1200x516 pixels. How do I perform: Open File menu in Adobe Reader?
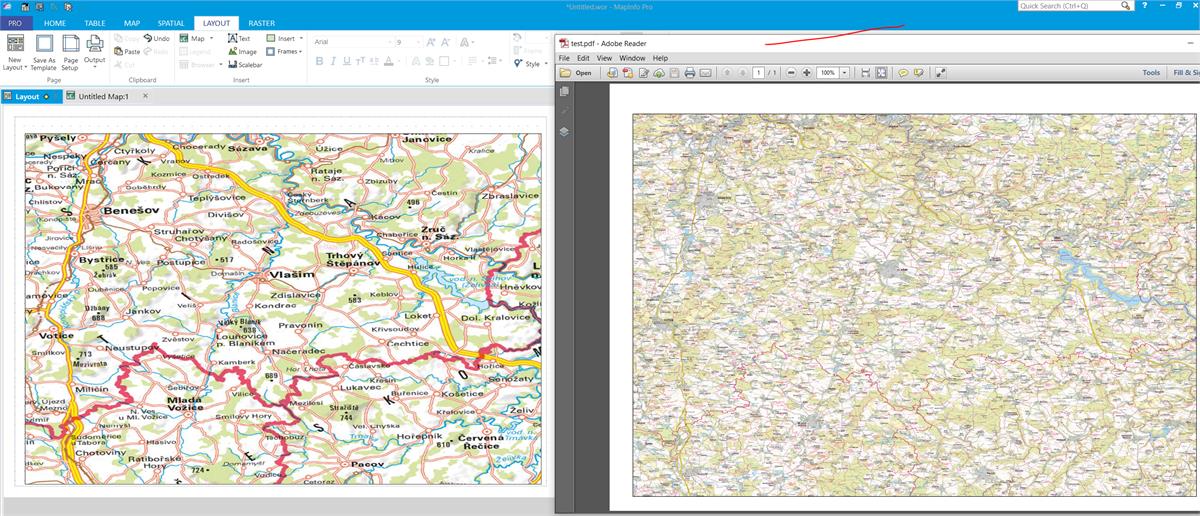tap(565, 58)
